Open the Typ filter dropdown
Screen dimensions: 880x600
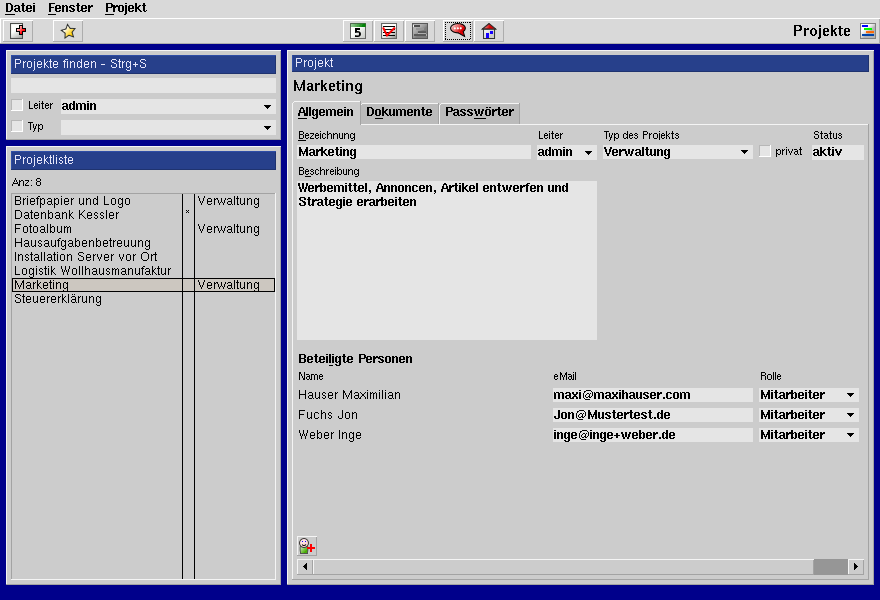pyautogui.click(x=268, y=127)
